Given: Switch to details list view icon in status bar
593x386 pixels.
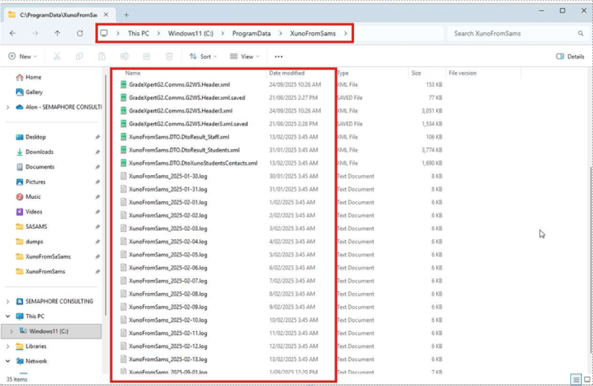Looking at the screenshot, I should pyautogui.click(x=576, y=379).
